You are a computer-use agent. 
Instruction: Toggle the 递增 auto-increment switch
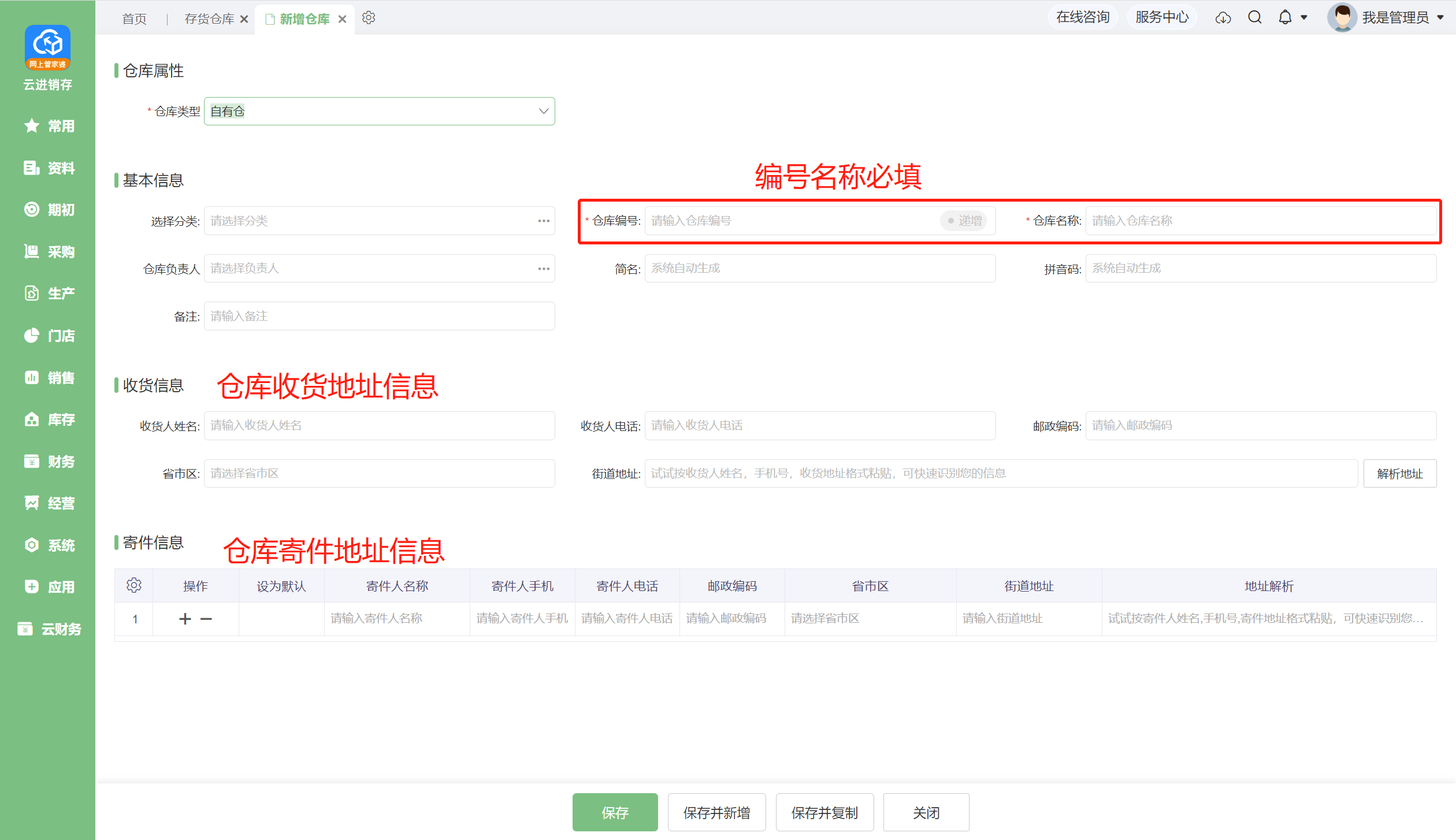coord(964,221)
